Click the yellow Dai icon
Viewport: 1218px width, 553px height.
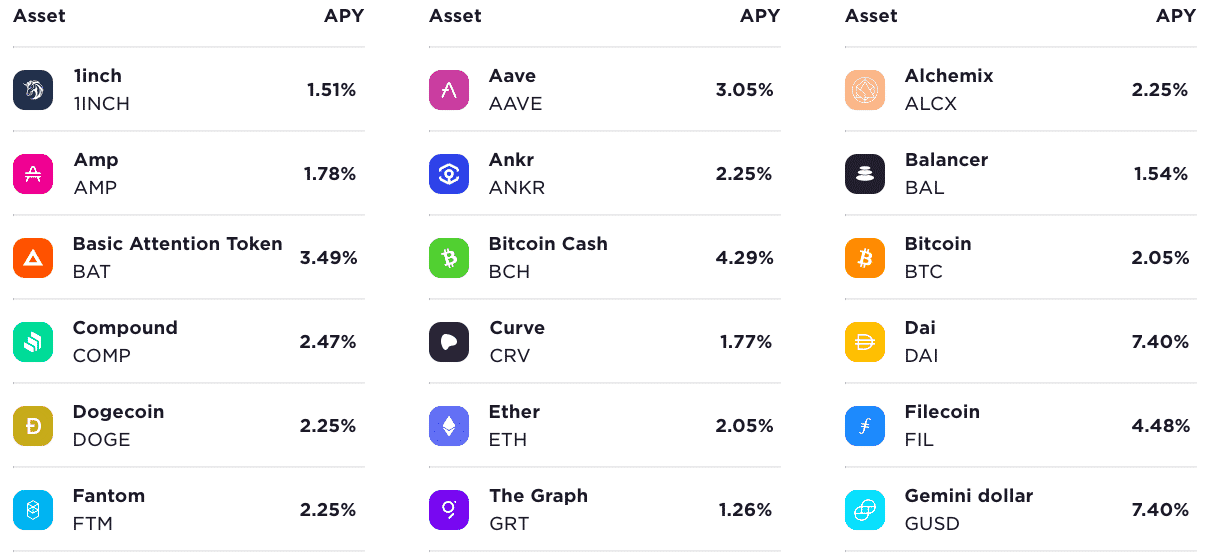(x=865, y=342)
